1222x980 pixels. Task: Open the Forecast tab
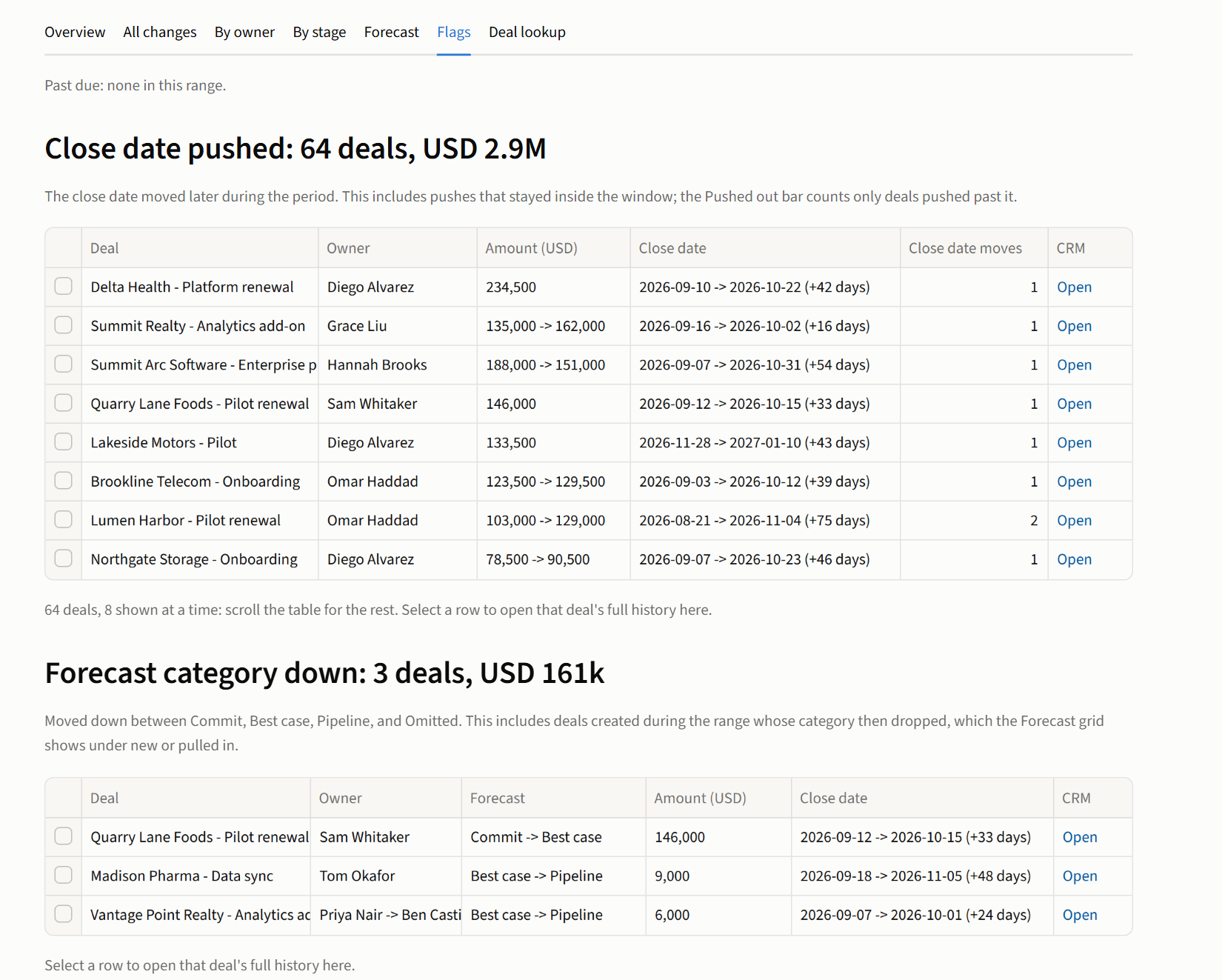pos(391,32)
